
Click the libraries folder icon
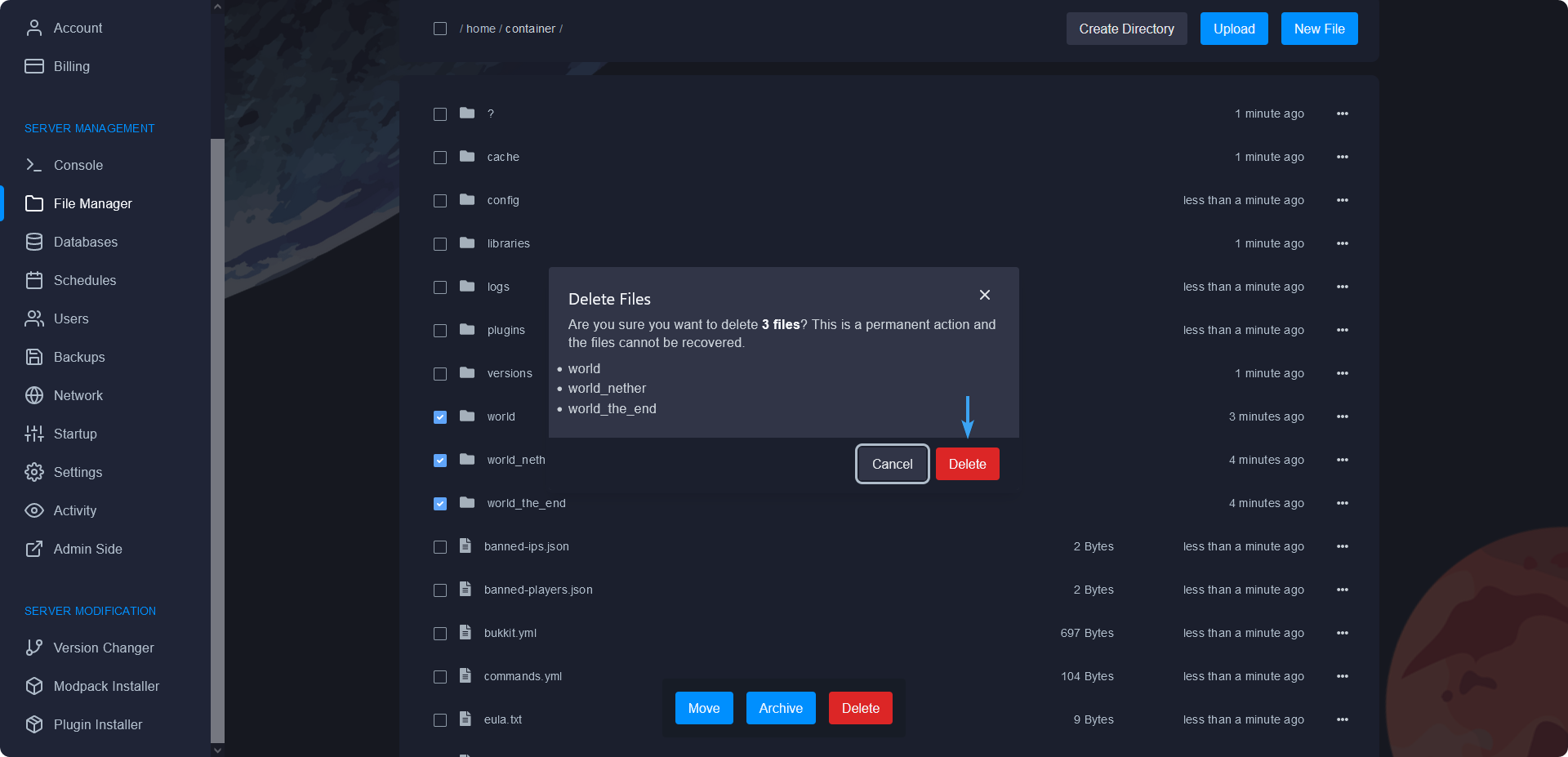coord(467,243)
